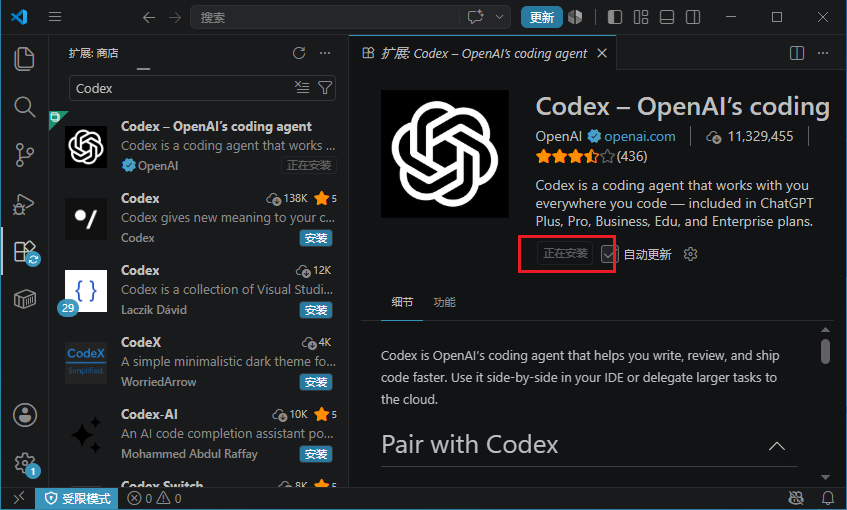Screen dimensions: 847x510
Task: Refresh the extensions marketplace list
Action: coord(299,53)
